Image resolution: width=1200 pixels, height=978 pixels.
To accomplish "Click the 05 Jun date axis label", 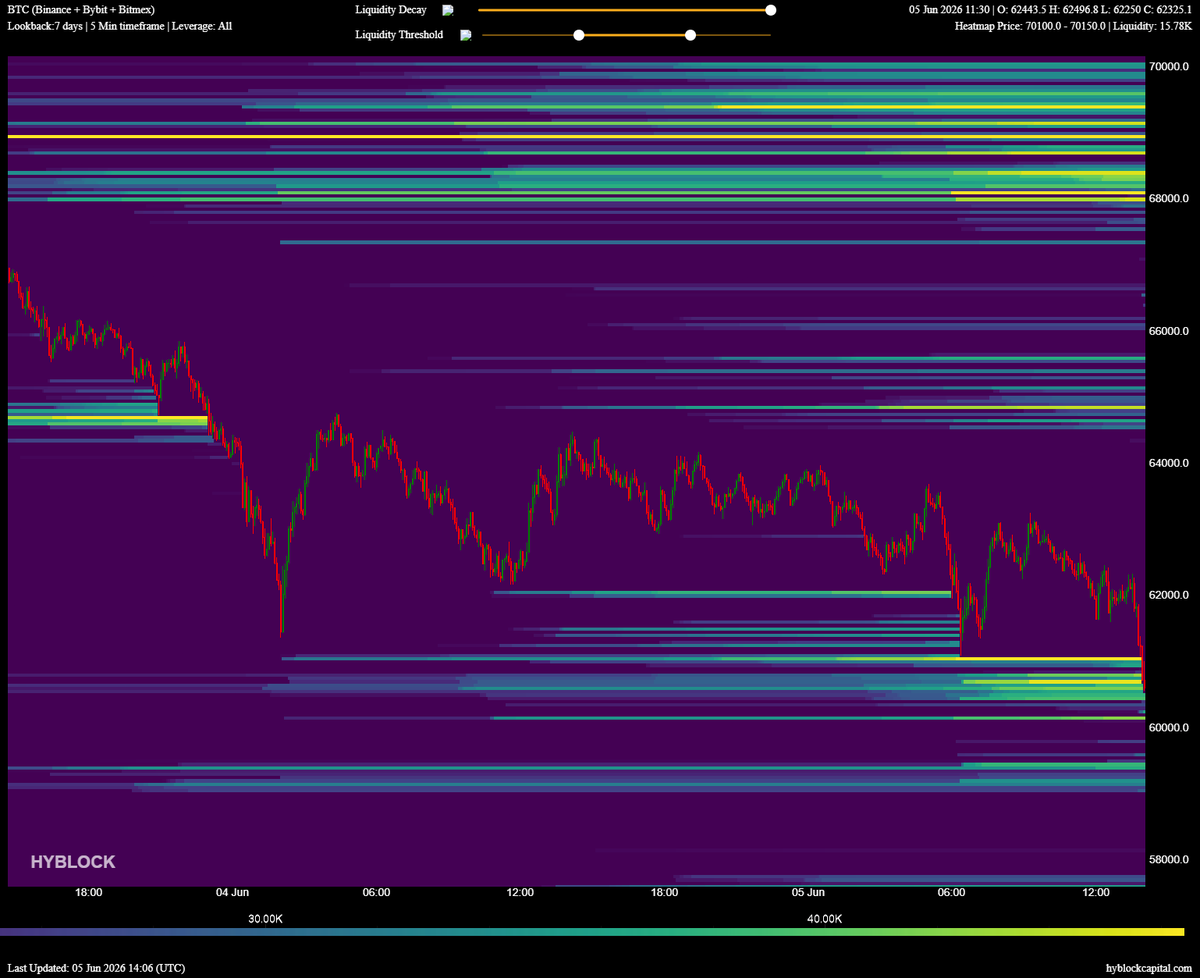I will [808, 892].
